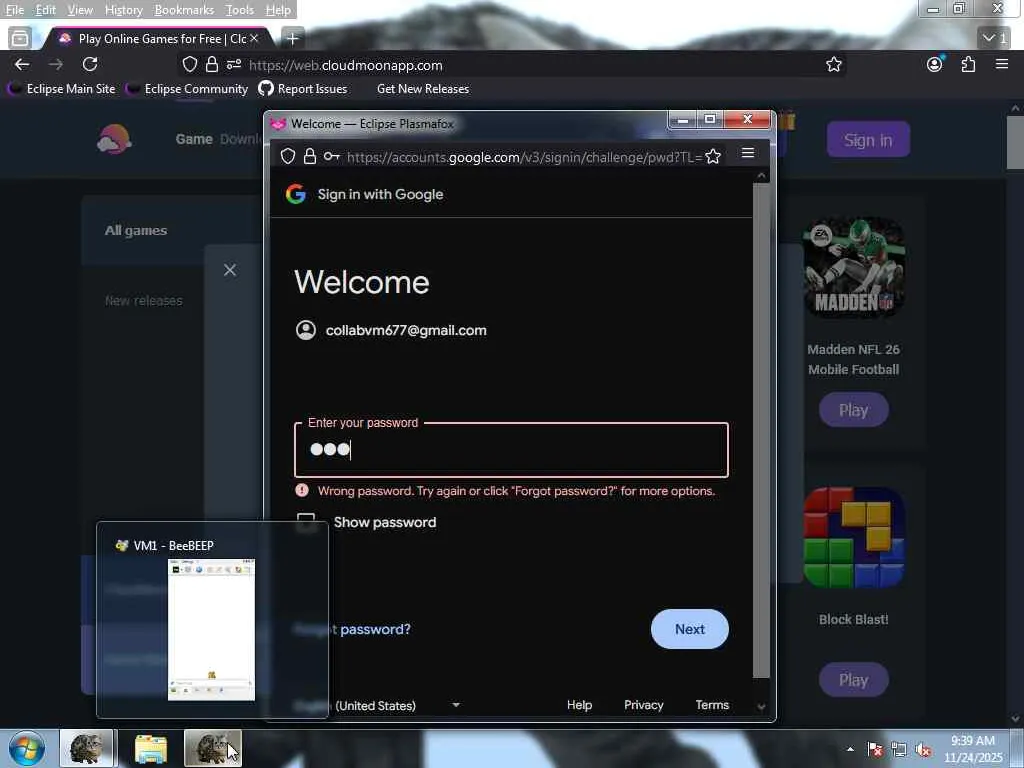This screenshot has height=768, width=1024.
Task: Click the Forgot password? link
Action: pyautogui.click(x=353, y=629)
